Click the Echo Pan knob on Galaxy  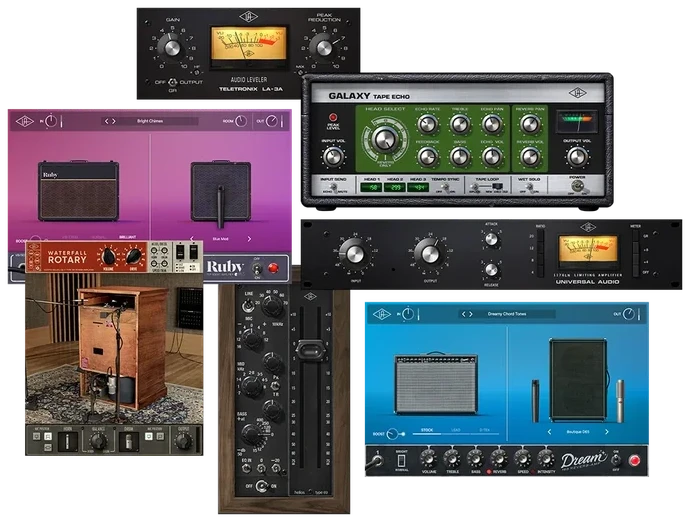[x=492, y=125]
